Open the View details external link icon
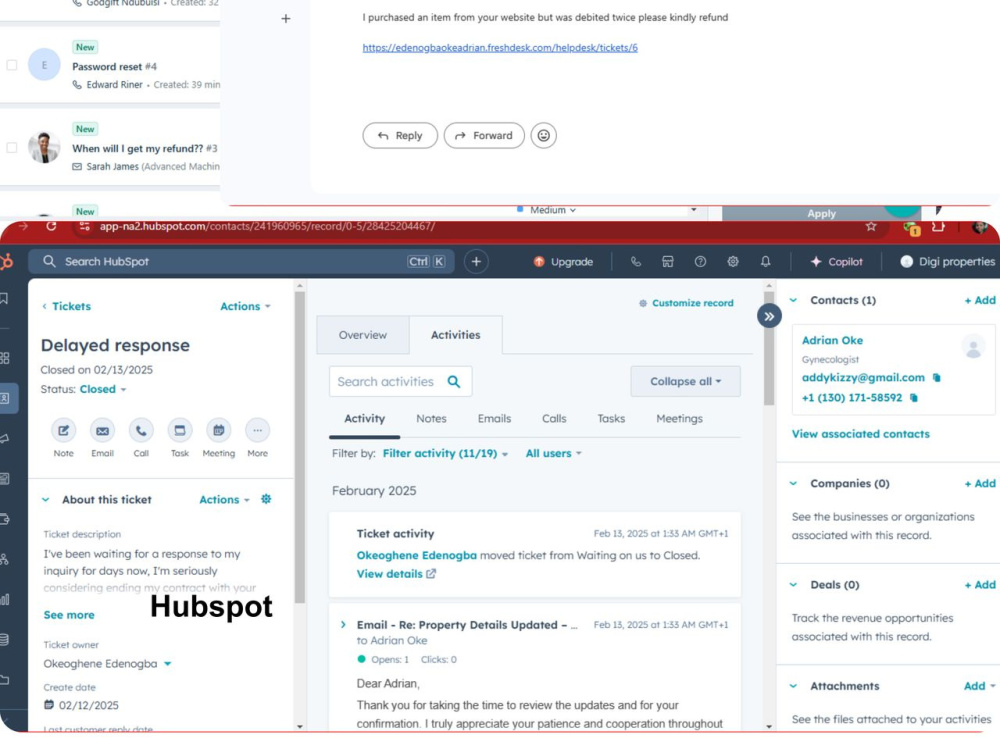This screenshot has height=749, width=1000. tap(431, 574)
